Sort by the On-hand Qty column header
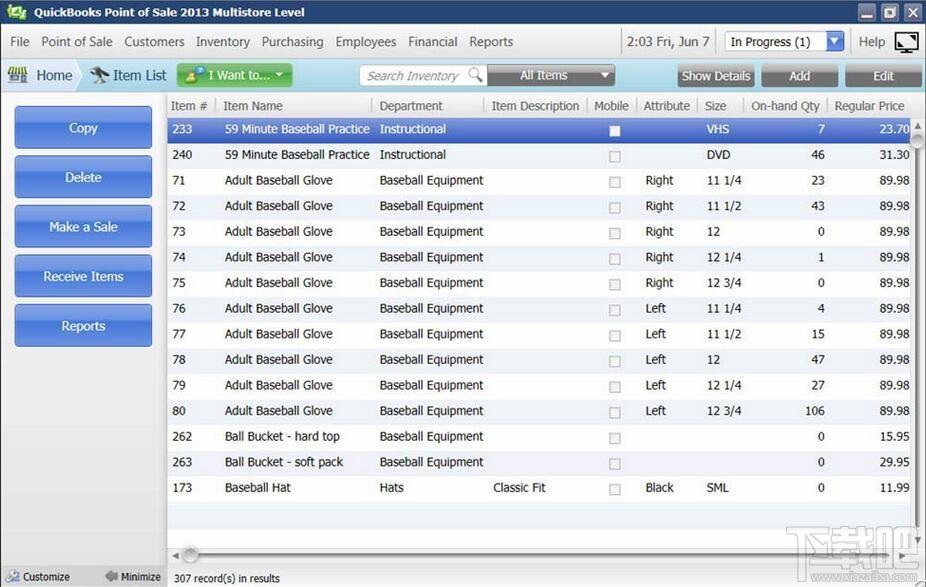The height and width of the screenshot is (587, 926). pos(785,106)
